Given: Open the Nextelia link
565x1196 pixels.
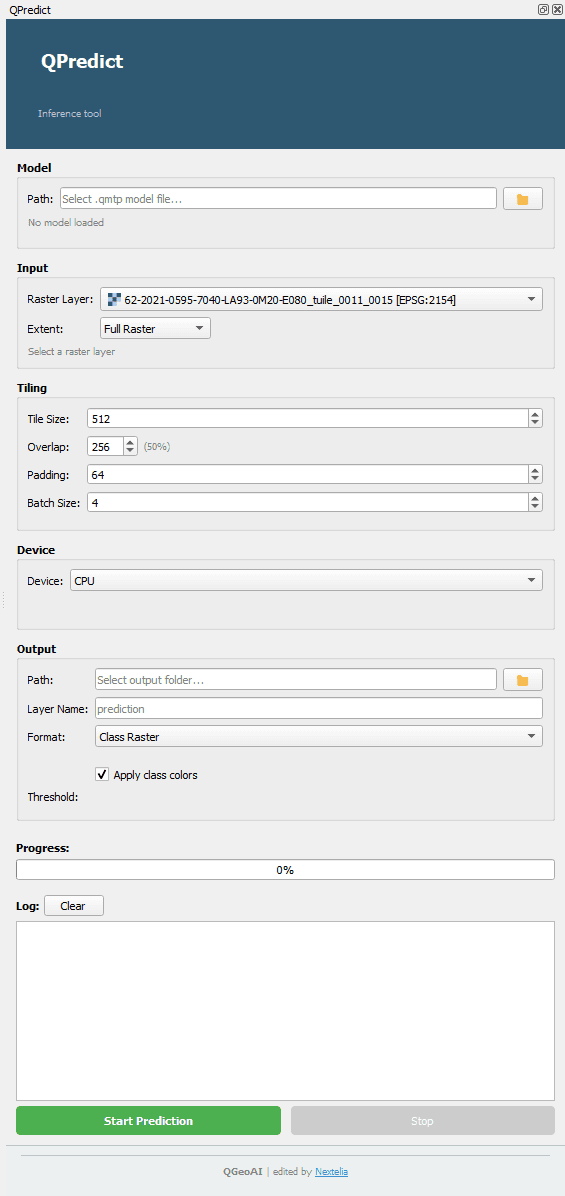Looking at the screenshot, I should pyautogui.click(x=332, y=1171).
